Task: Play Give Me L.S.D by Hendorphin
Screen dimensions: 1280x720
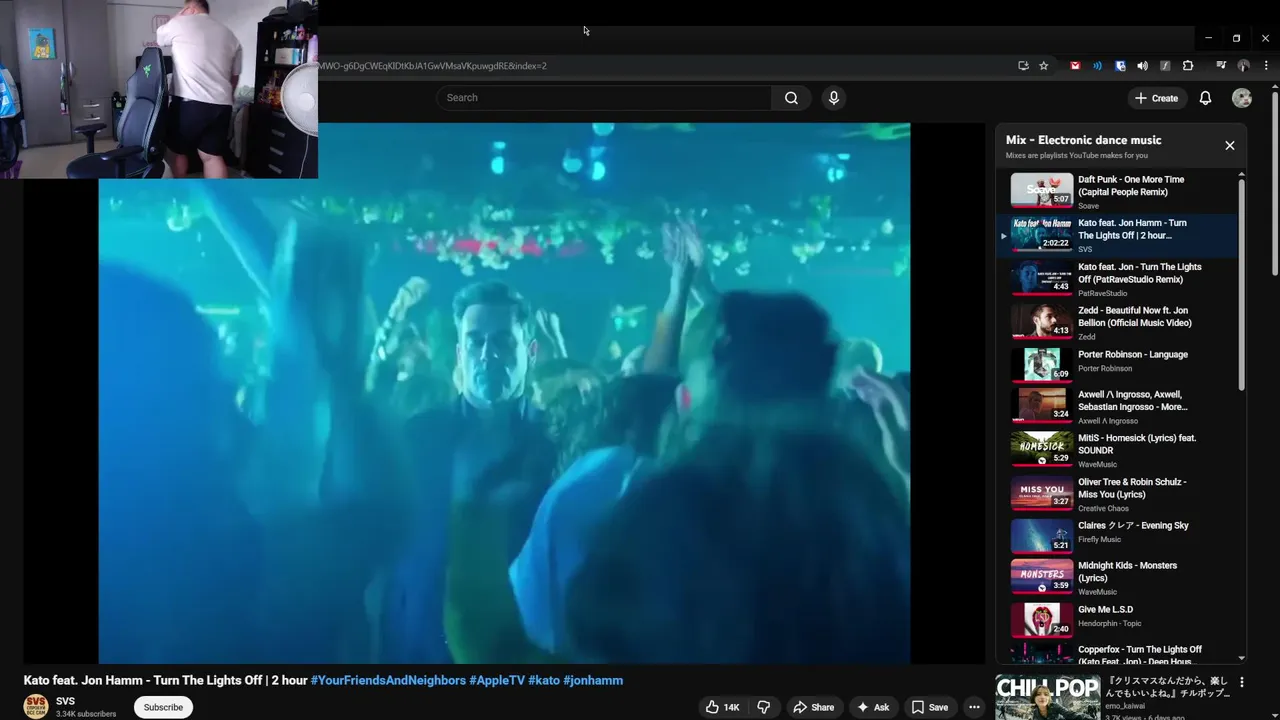Action: [1118, 621]
